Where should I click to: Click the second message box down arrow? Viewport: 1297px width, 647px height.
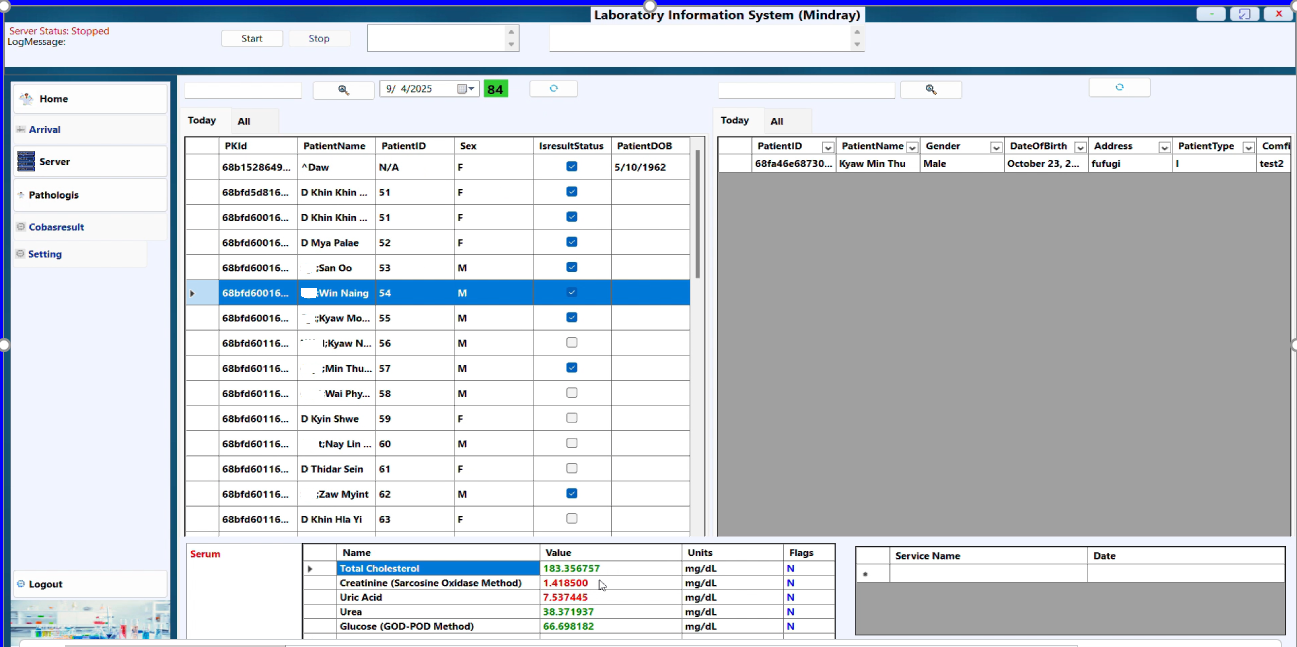click(856, 44)
